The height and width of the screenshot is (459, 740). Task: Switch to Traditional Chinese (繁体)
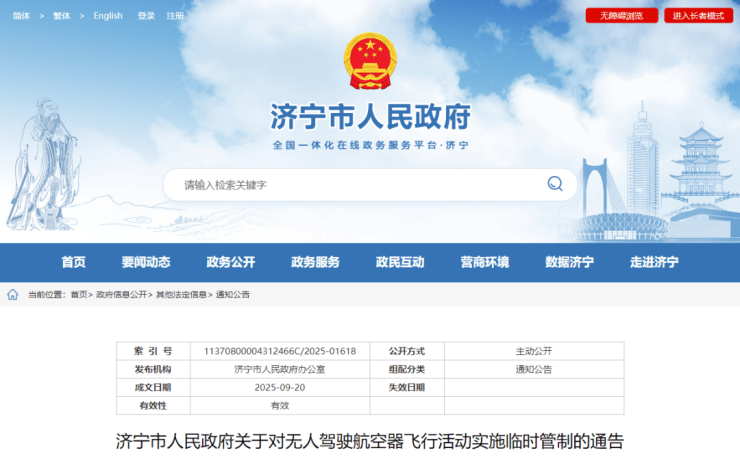point(62,16)
